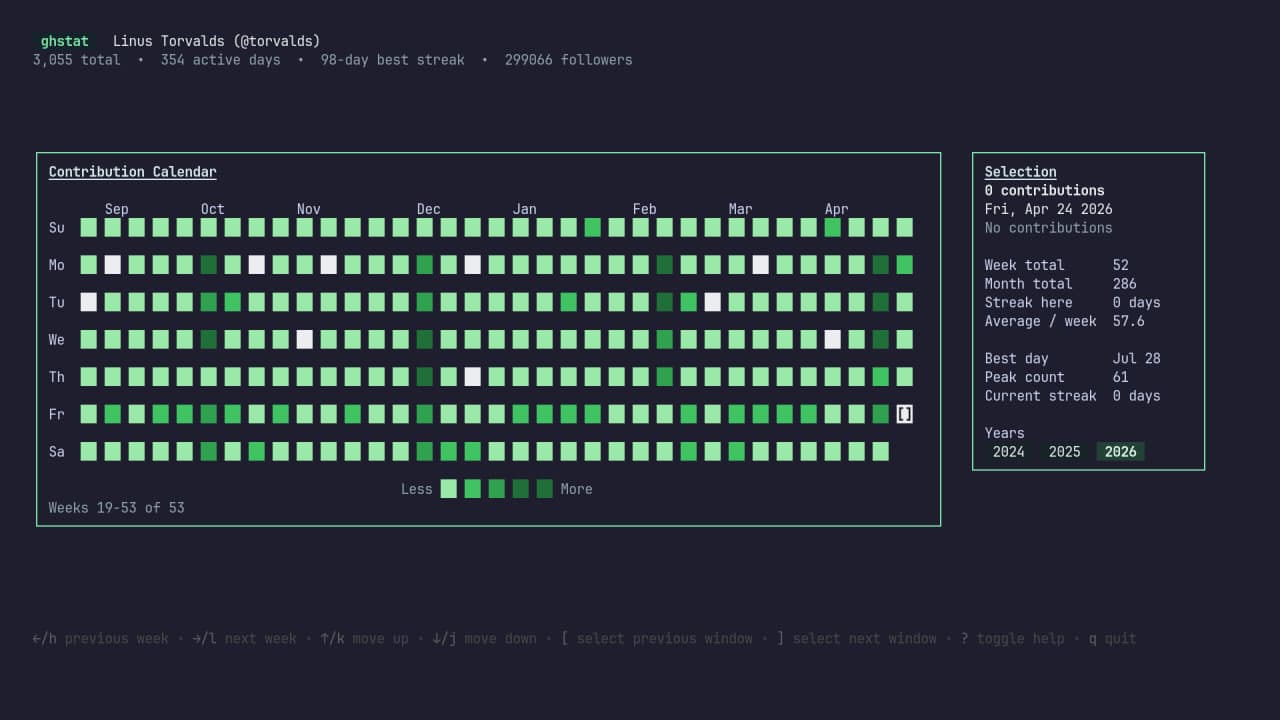Click the lightest legend swatch beside Less
This screenshot has height=720, width=1280.
point(448,489)
